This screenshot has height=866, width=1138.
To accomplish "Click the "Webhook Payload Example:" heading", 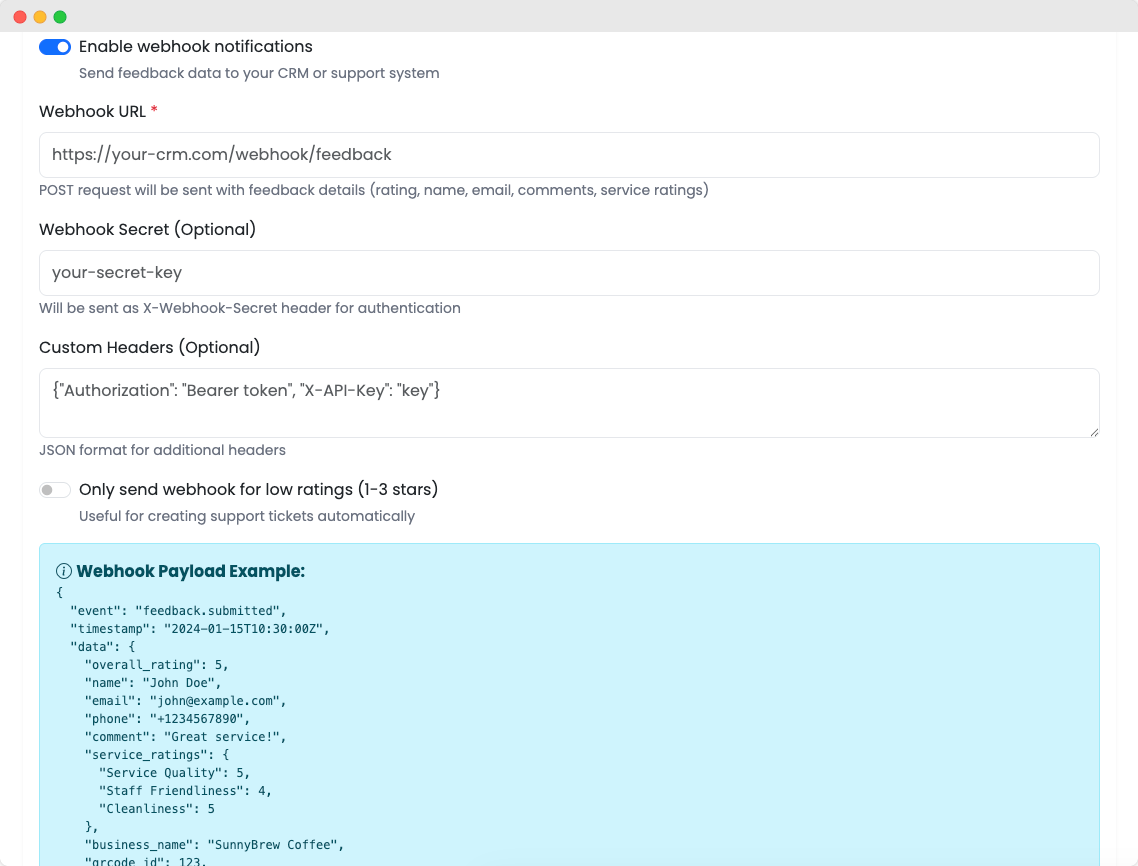I will 190,572.
